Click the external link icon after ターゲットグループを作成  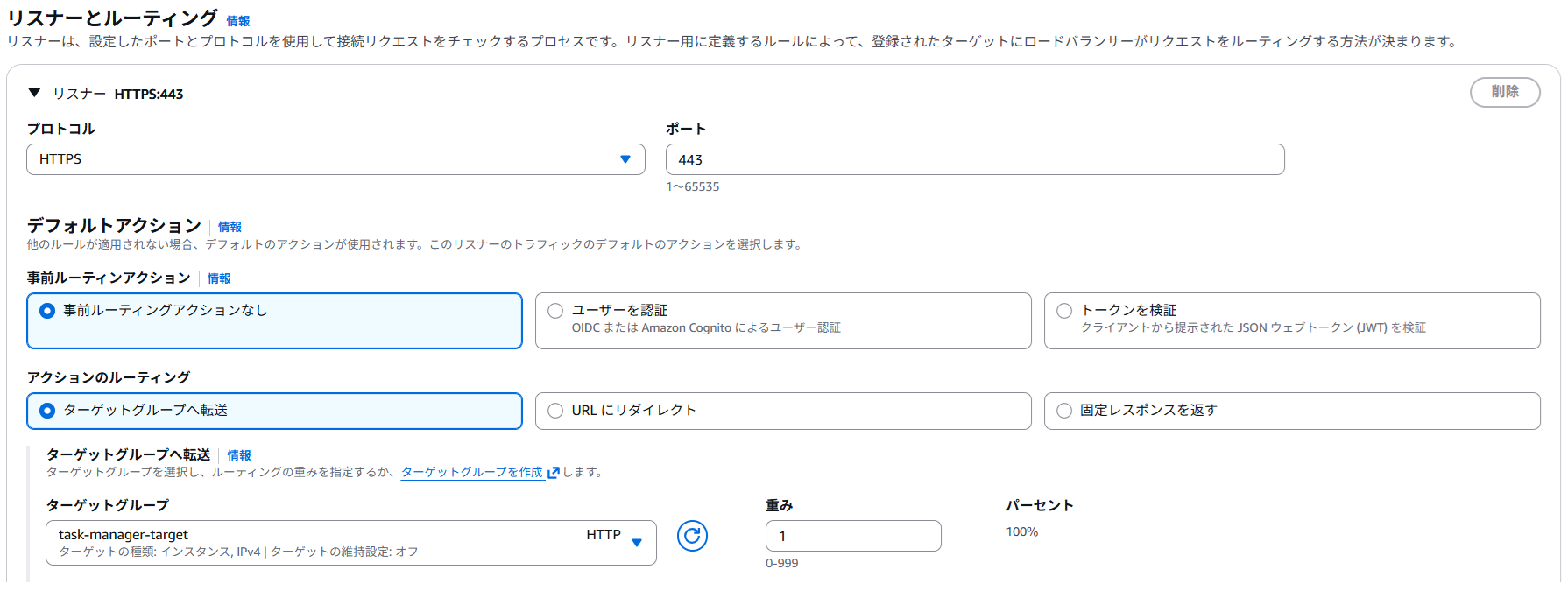pyautogui.click(x=554, y=473)
